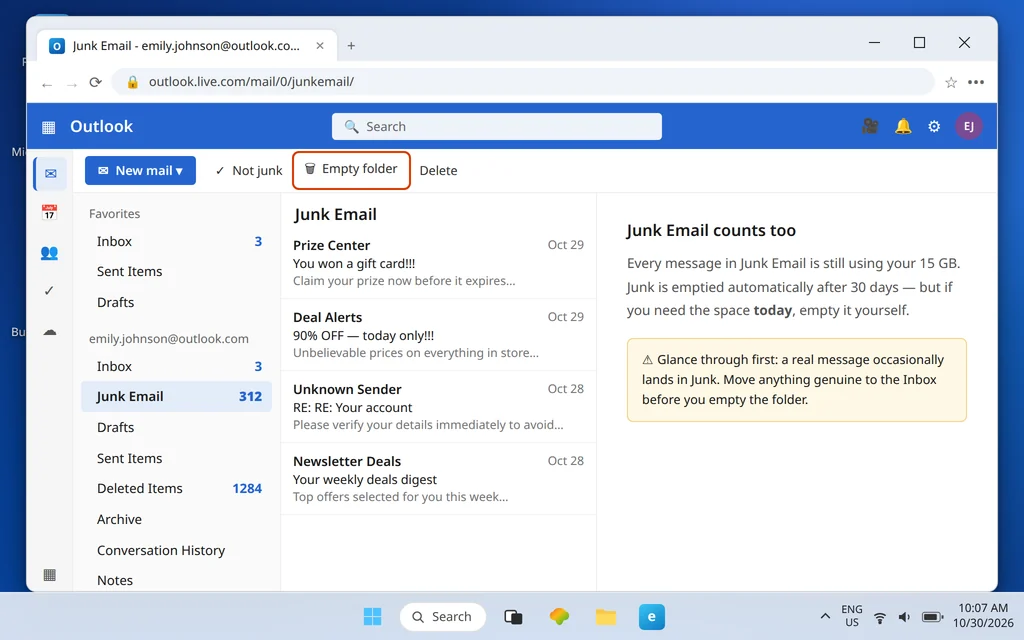This screenshot has width=1024, height=640.
Task: Select the Junk Email browser tab
Action: 187,46
